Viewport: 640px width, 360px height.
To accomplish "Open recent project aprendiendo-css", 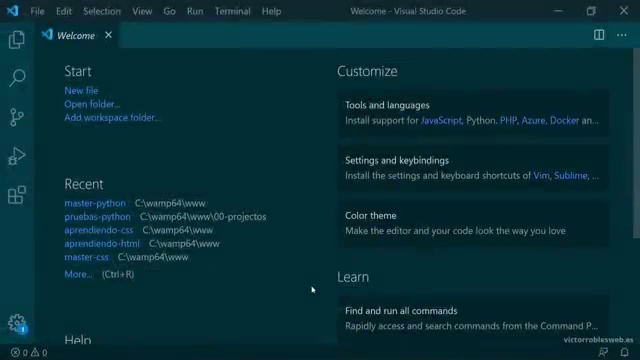I will [x=99, y=230].
